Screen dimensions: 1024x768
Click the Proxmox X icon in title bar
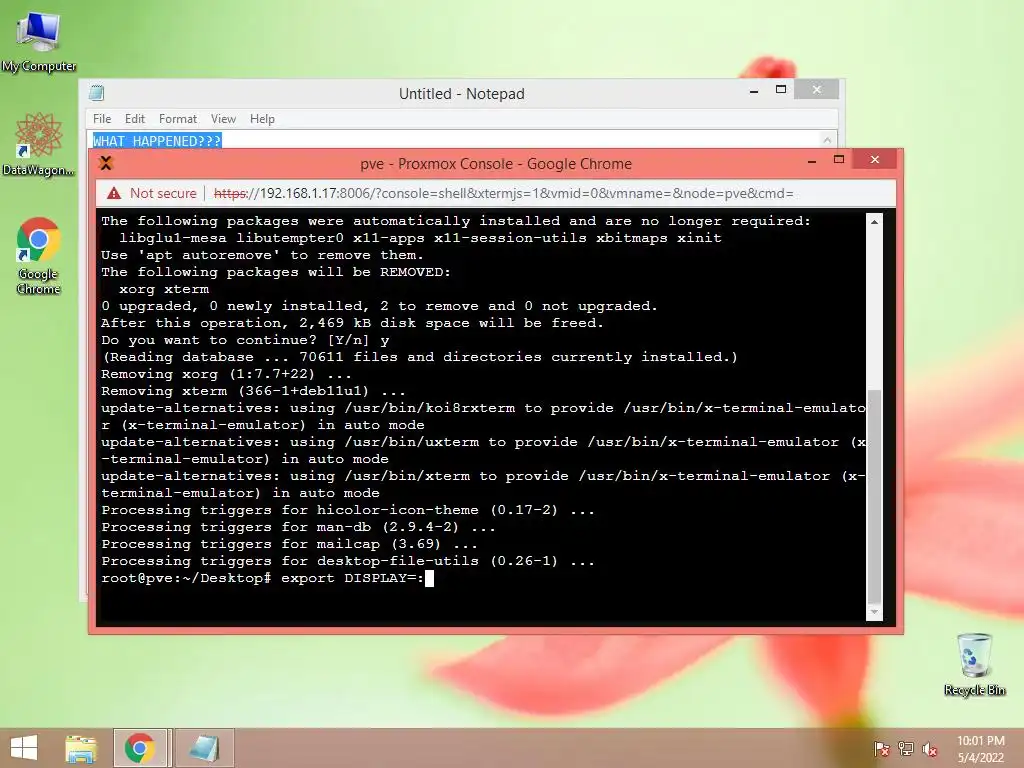(x=106, y=163)
